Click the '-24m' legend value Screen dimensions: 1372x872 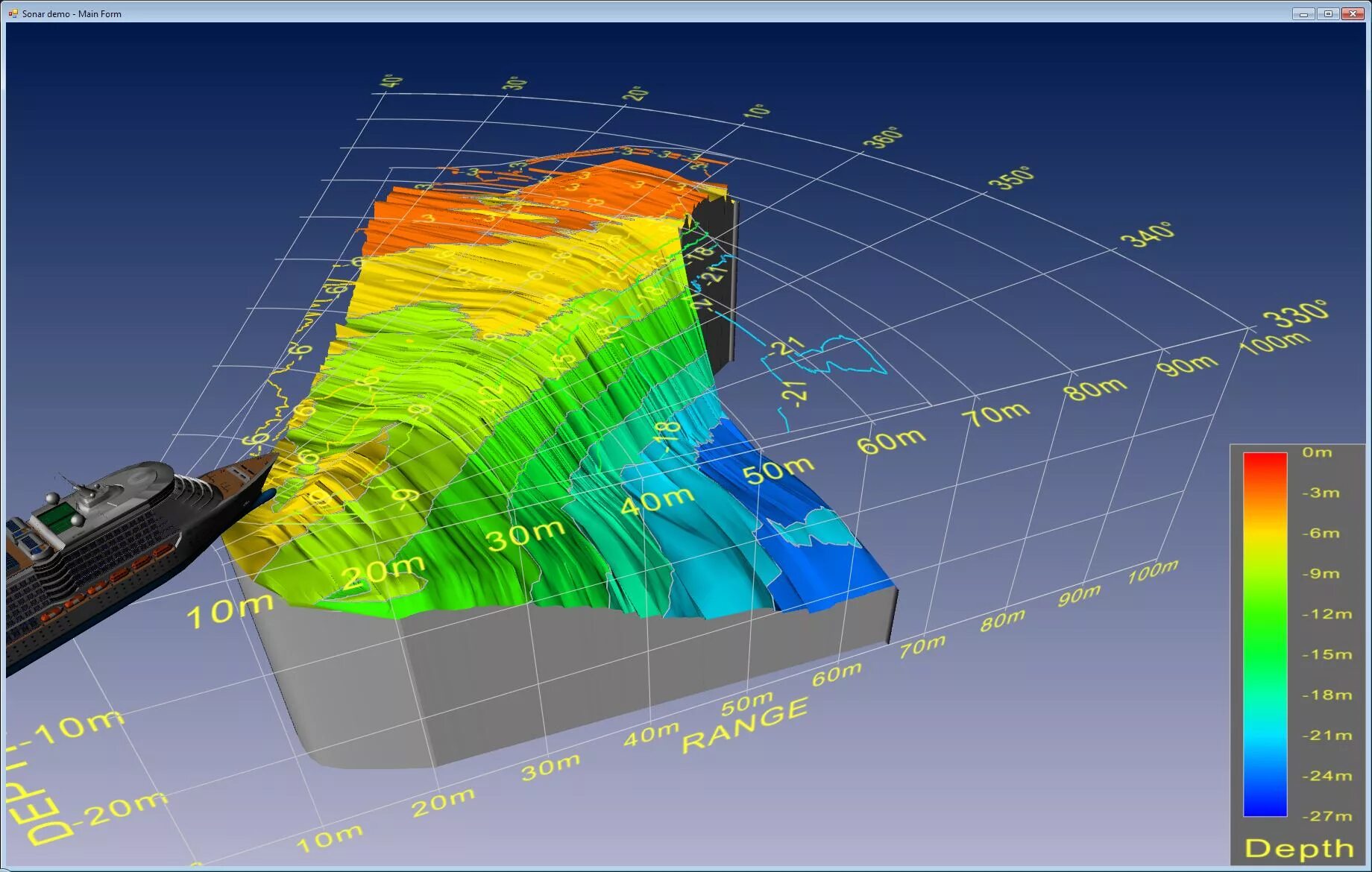(x=1327, y=775)
